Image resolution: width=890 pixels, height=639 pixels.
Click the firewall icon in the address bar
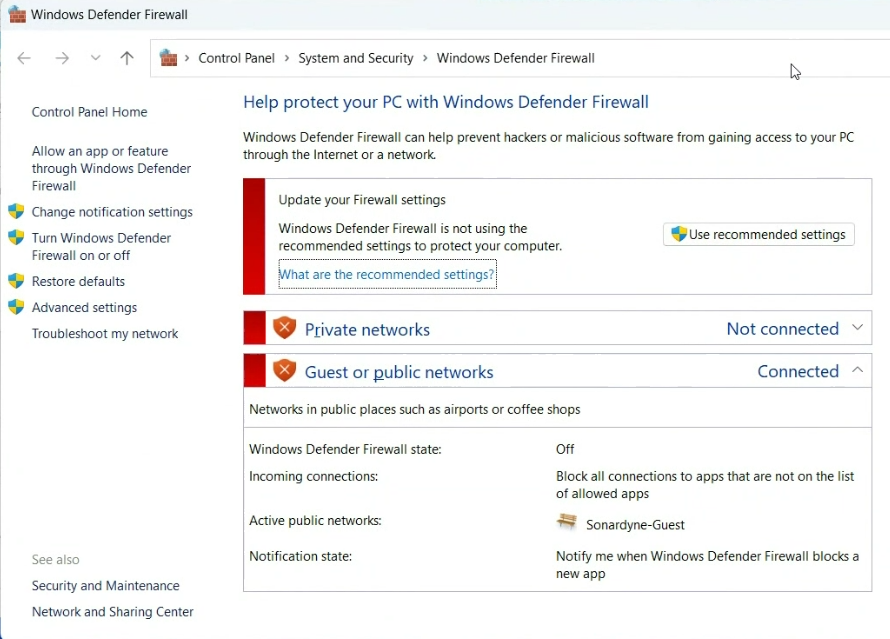(x=169, y=58)
